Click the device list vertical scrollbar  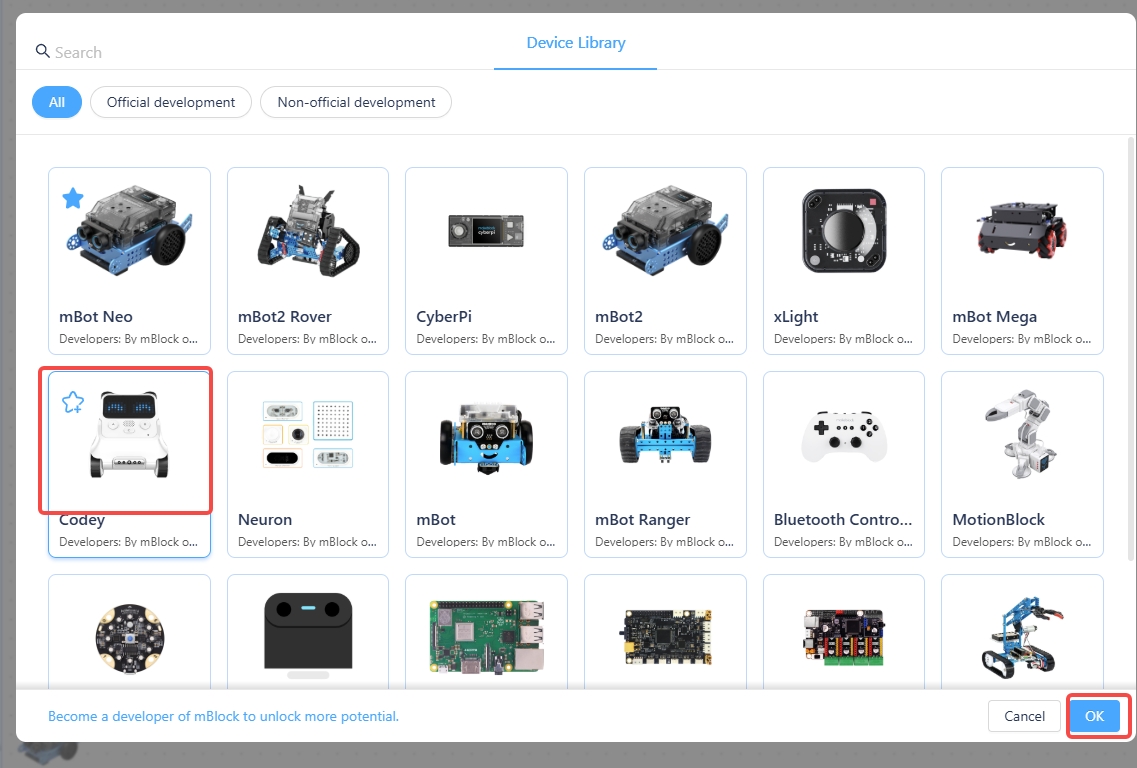pyautogui.click(x=1130, y=348)
